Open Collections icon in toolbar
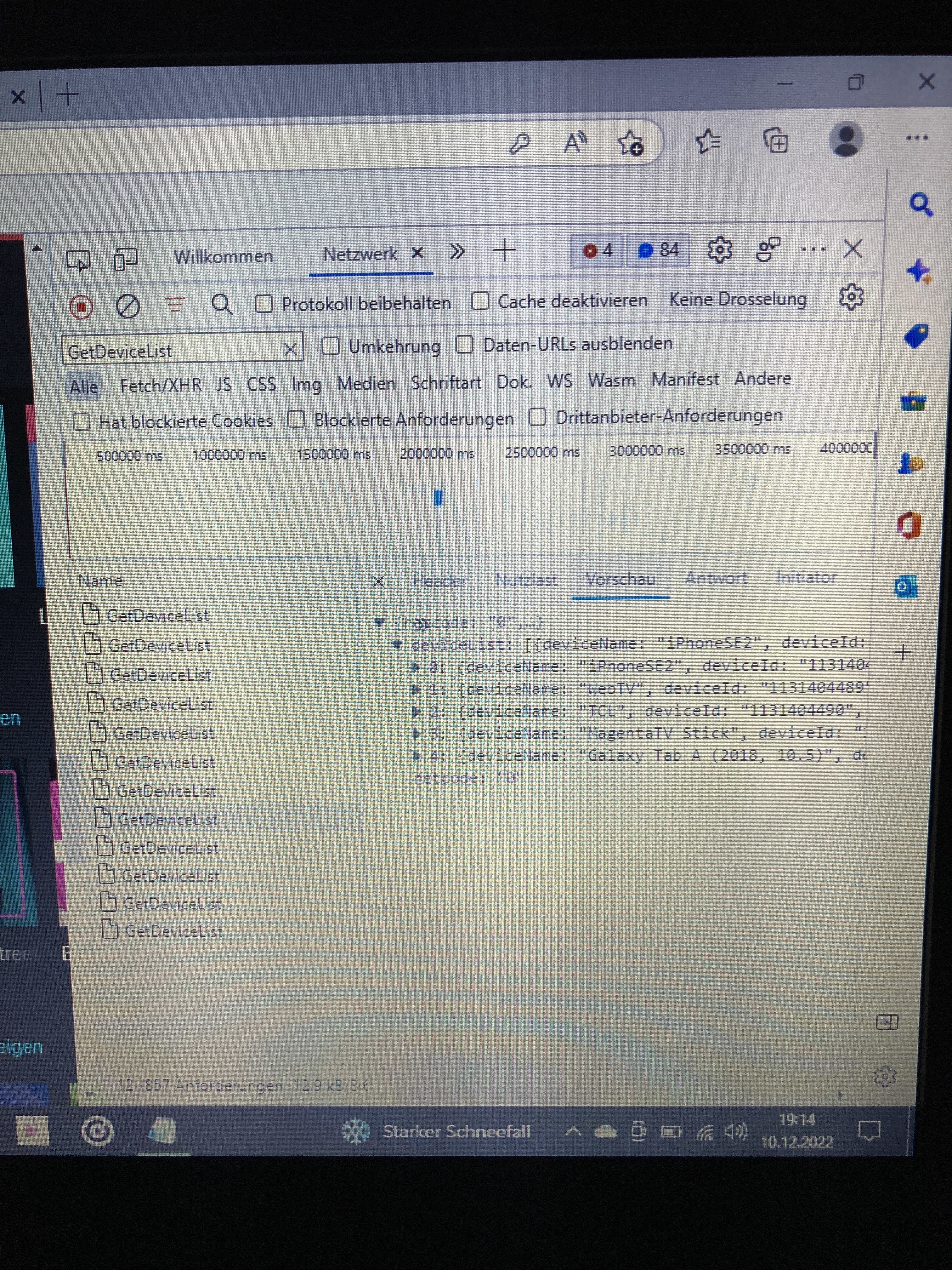This screenshot has width=952, height=1270. tap(775, 140)
